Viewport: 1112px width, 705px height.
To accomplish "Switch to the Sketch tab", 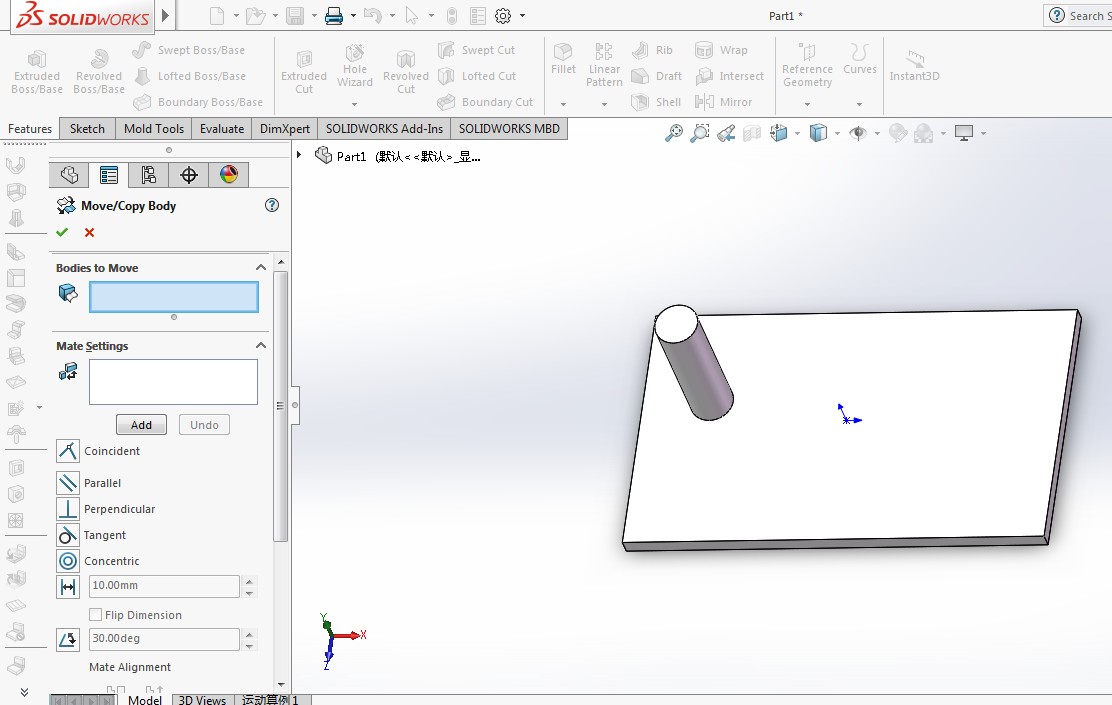I will [x=87, y=128].
